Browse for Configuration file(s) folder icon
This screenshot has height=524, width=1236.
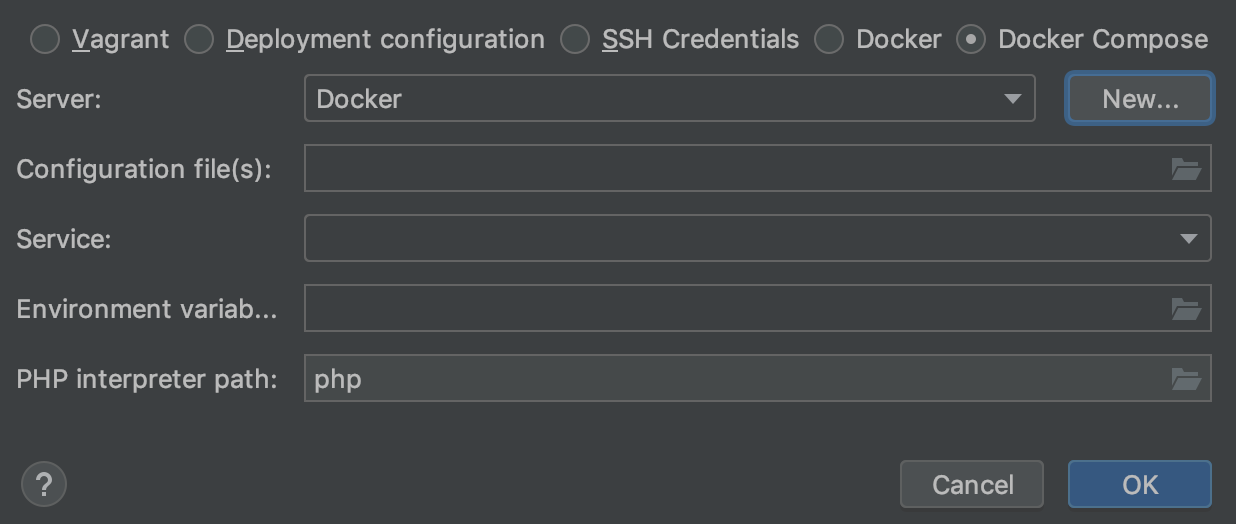point(1186,169)
